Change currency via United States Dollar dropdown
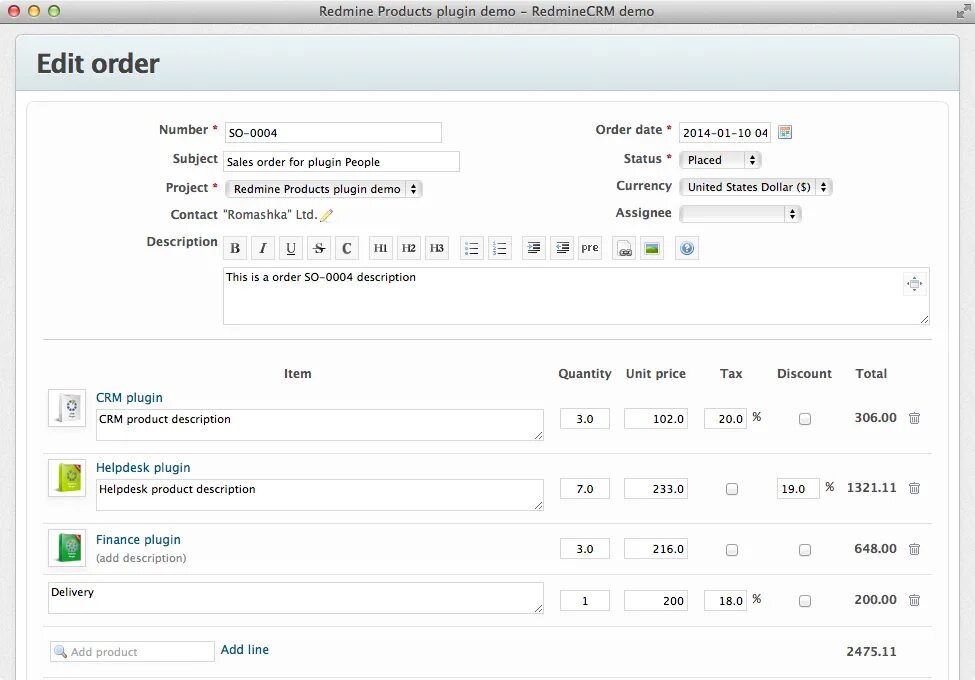Screen dimensions: 975x680 755,186
